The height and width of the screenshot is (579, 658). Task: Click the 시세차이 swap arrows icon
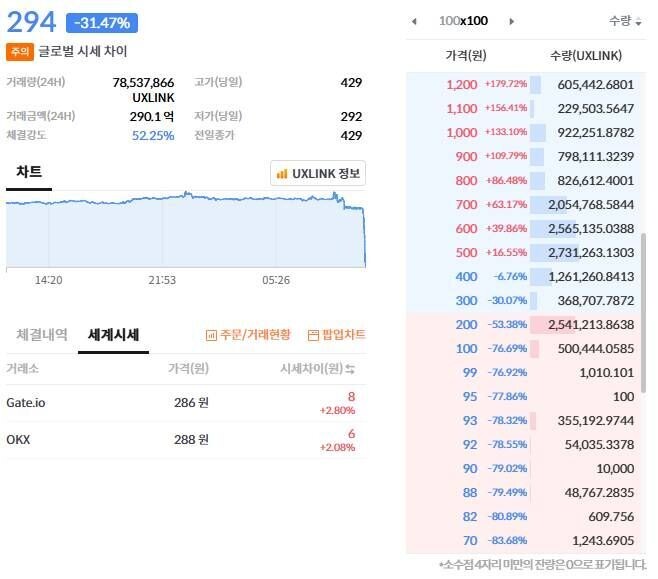pyautogui.click(x=351, y=370)
